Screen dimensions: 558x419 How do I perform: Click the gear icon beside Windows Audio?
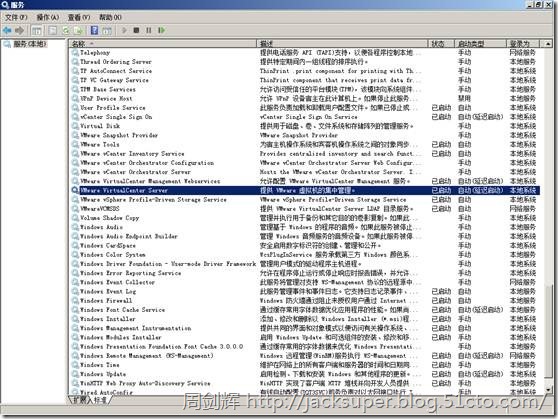coord(75,227)
